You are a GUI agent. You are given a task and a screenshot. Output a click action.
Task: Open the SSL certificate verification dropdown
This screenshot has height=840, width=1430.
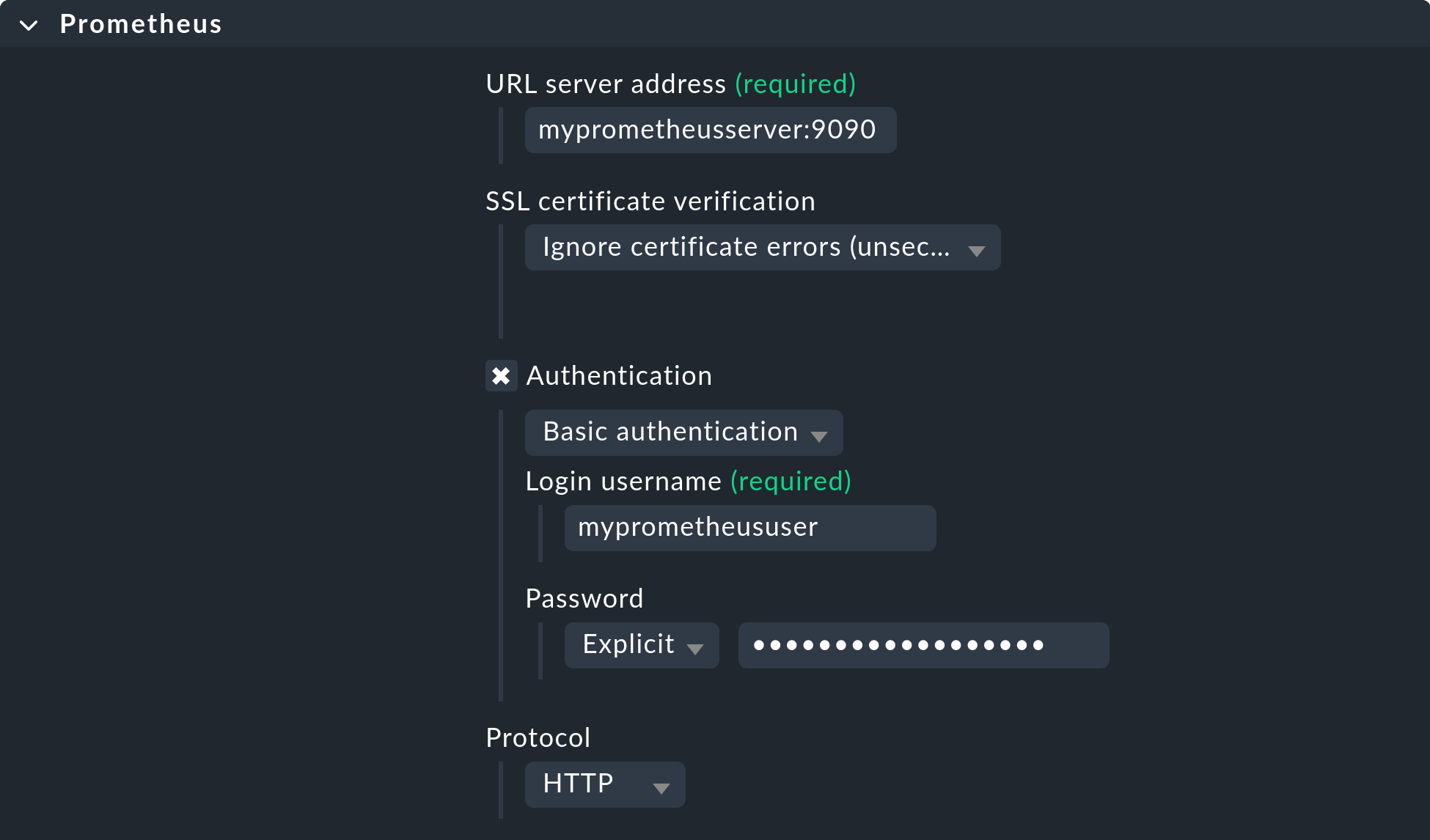[x=763, y=247]
